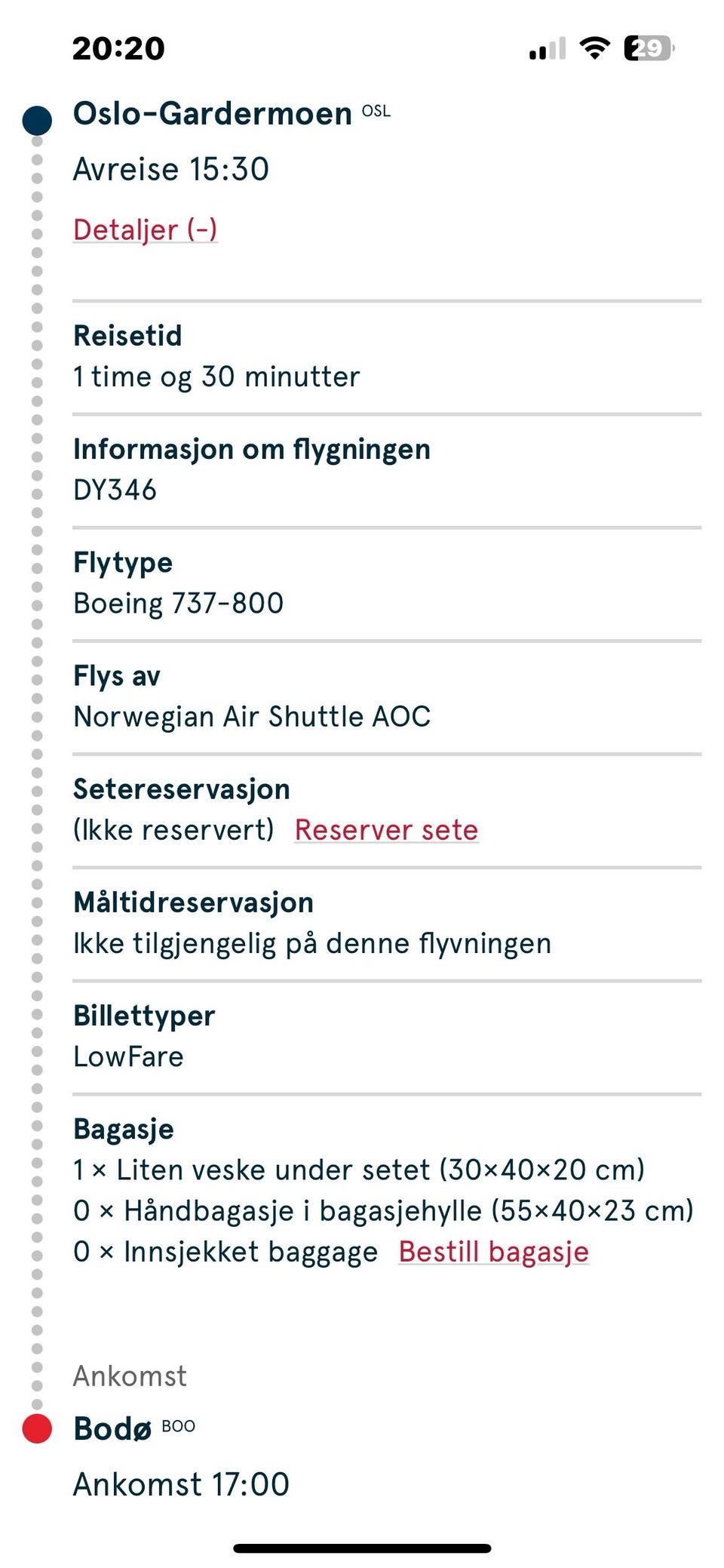Tap the Håndbagasje i bagasjehylle baggage line
The image size is (724, 1568).
pyautogui.click(x=383, y=1210)
